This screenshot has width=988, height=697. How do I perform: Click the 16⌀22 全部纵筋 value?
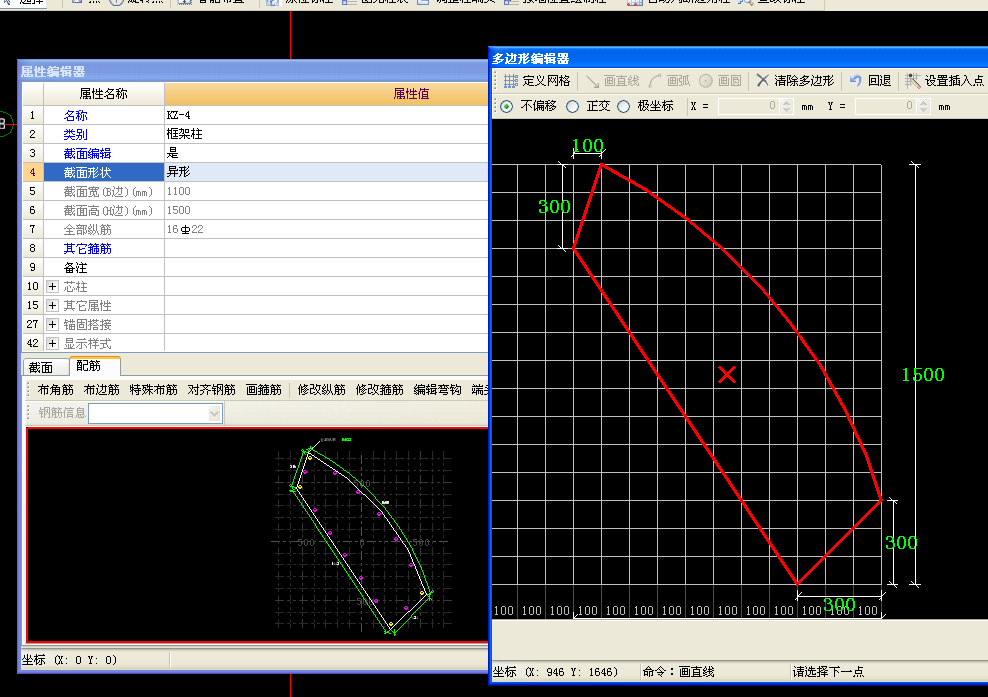[326, 229]
